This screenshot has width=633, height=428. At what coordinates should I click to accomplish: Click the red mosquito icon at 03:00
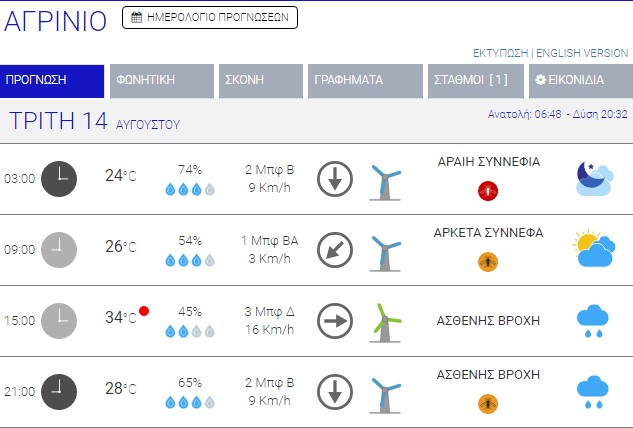488,189
